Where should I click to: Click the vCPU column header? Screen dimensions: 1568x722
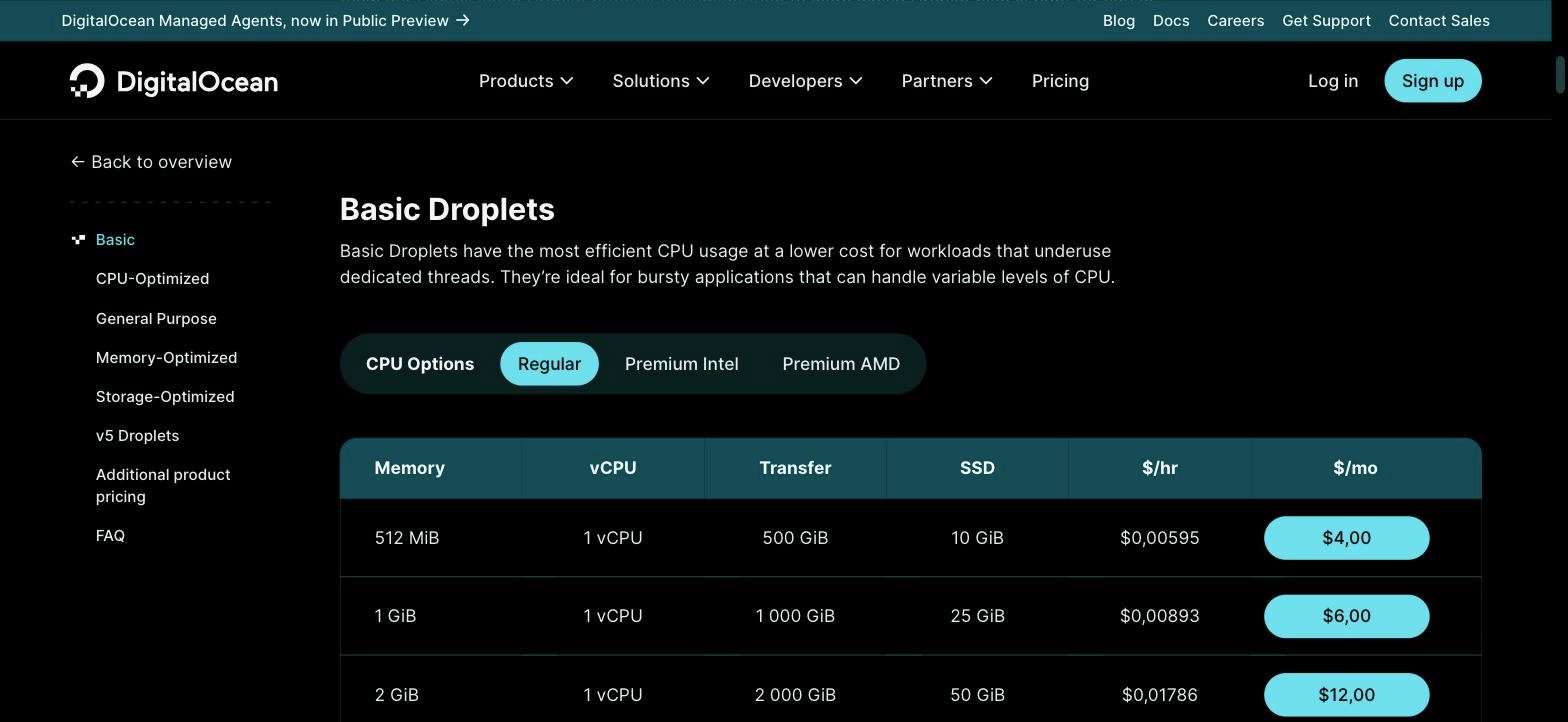click(613, 468)
